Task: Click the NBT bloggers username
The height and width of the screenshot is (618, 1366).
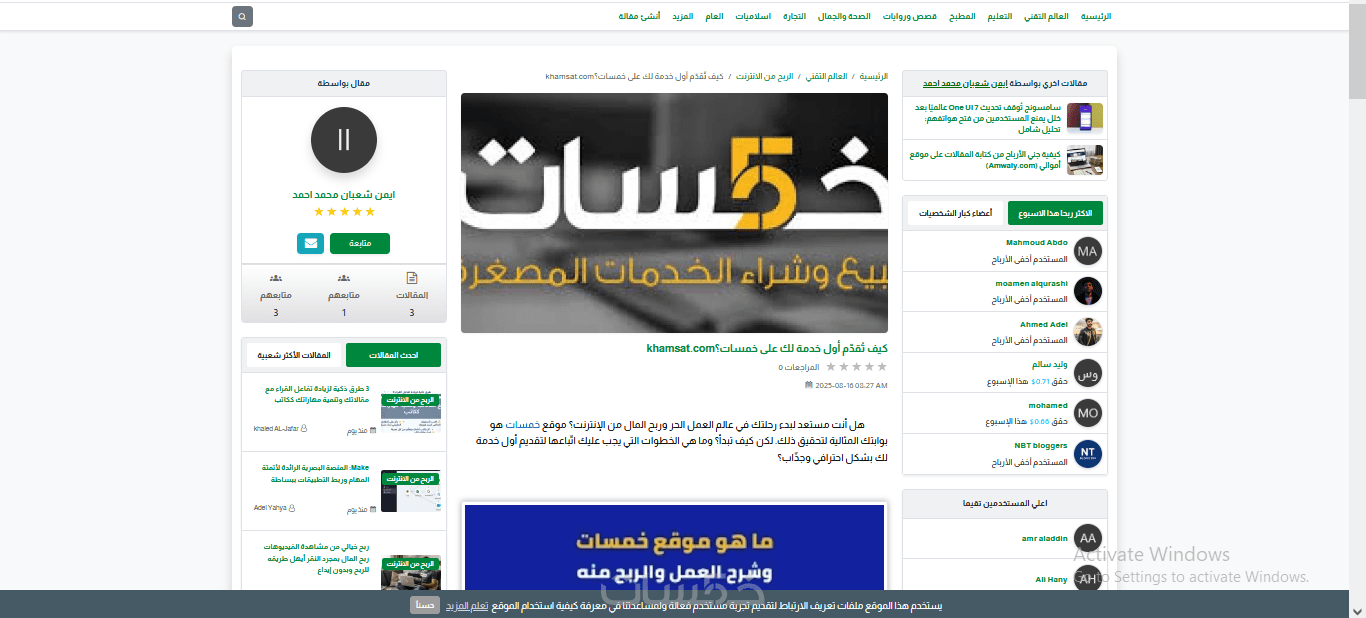Action: pyautogui.click(x=1042, y=446)
